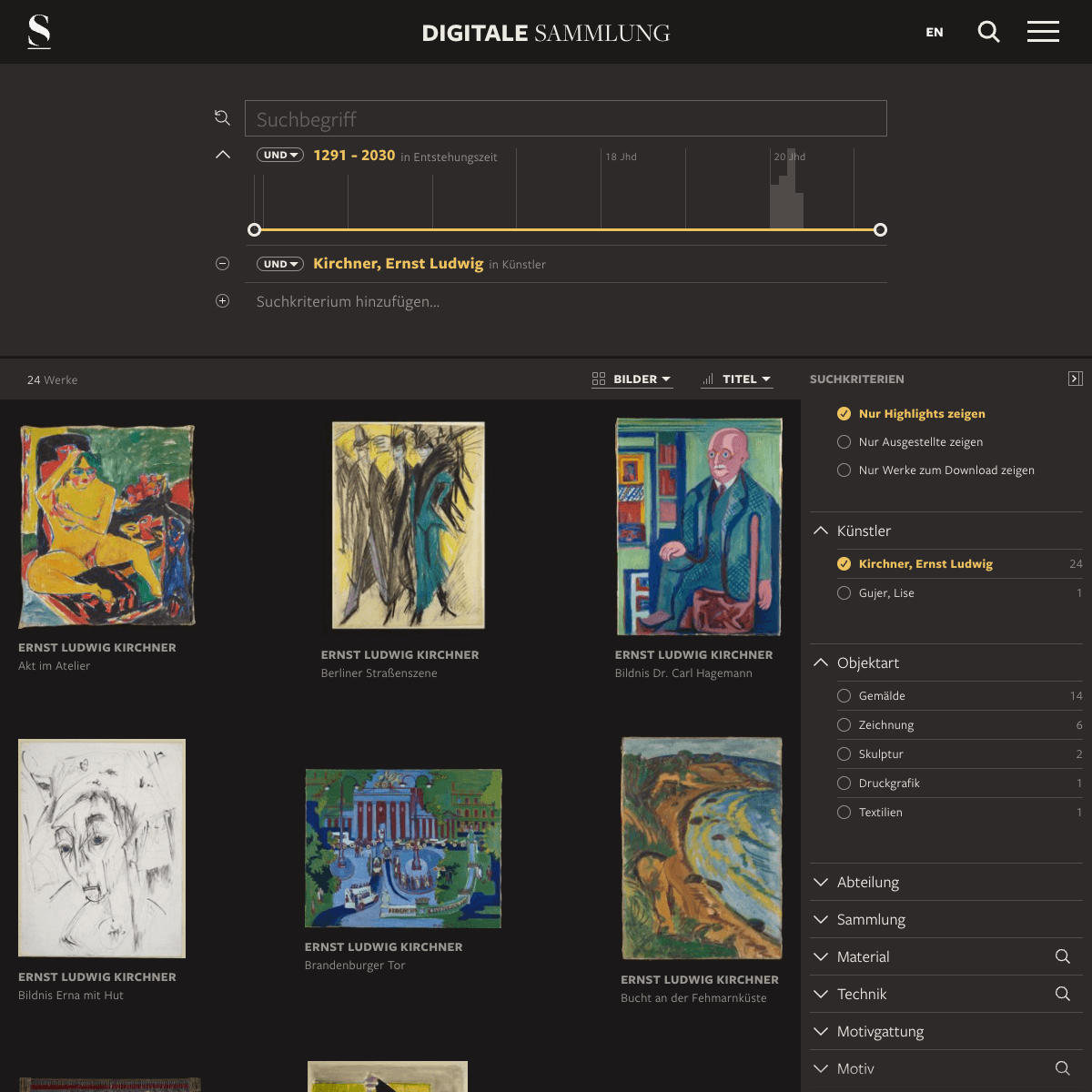Click Suchkriterium hinzufügen field

(565, 301)
